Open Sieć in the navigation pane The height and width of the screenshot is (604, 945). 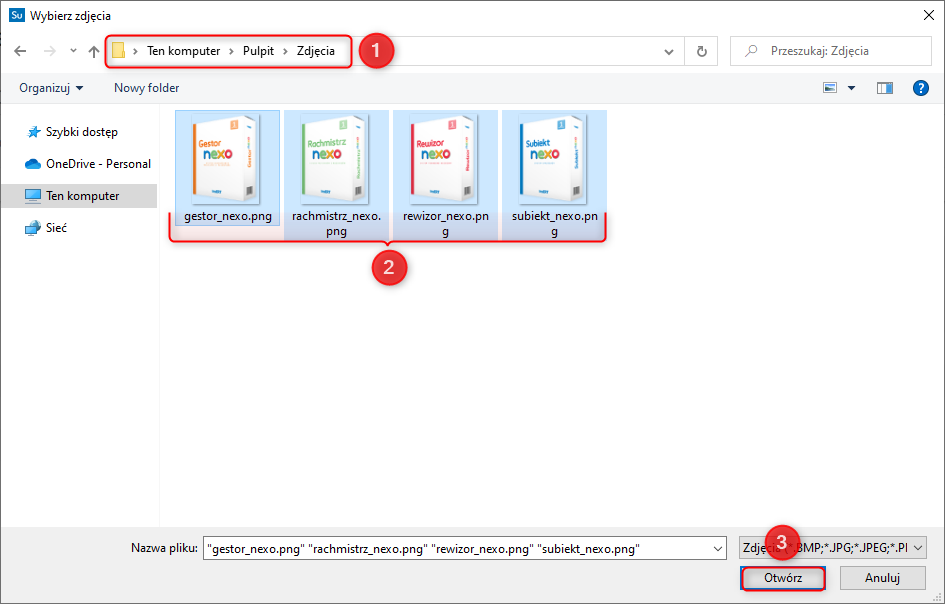46,228
